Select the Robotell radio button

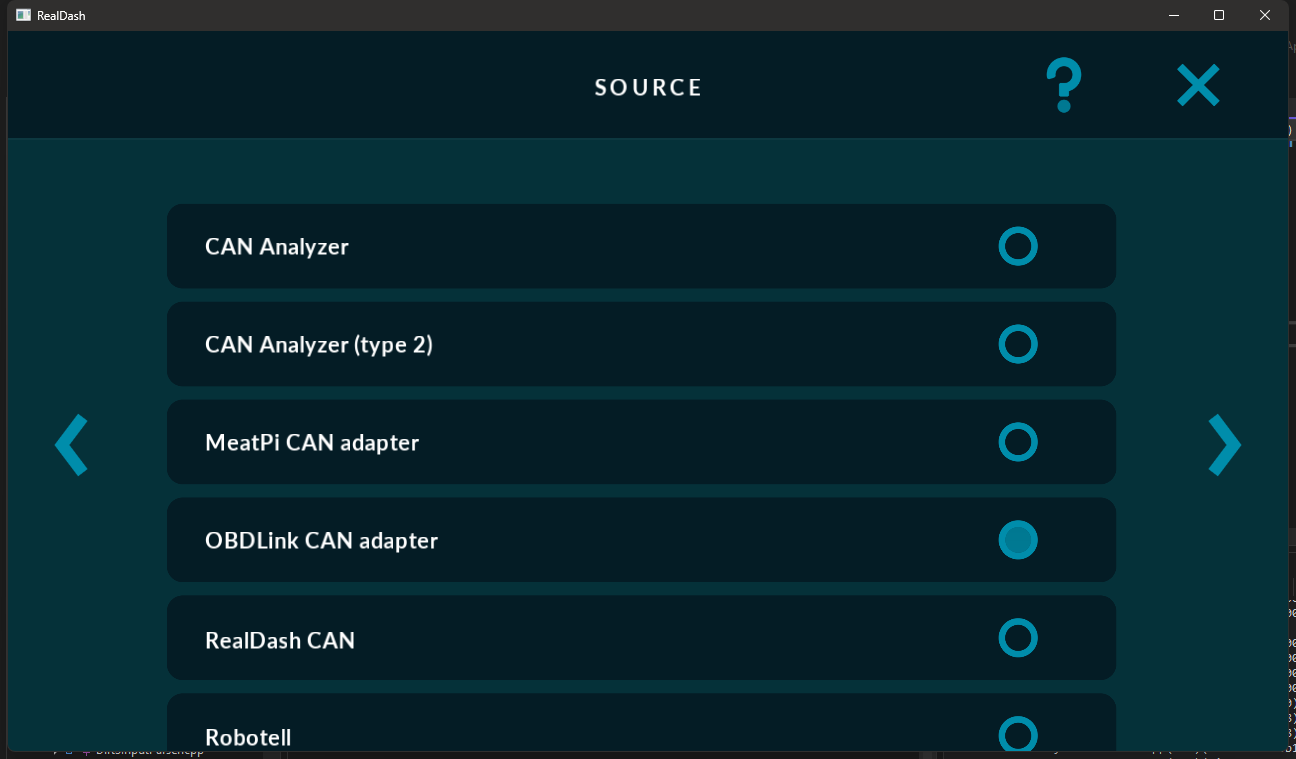[x=1017, y=734]
